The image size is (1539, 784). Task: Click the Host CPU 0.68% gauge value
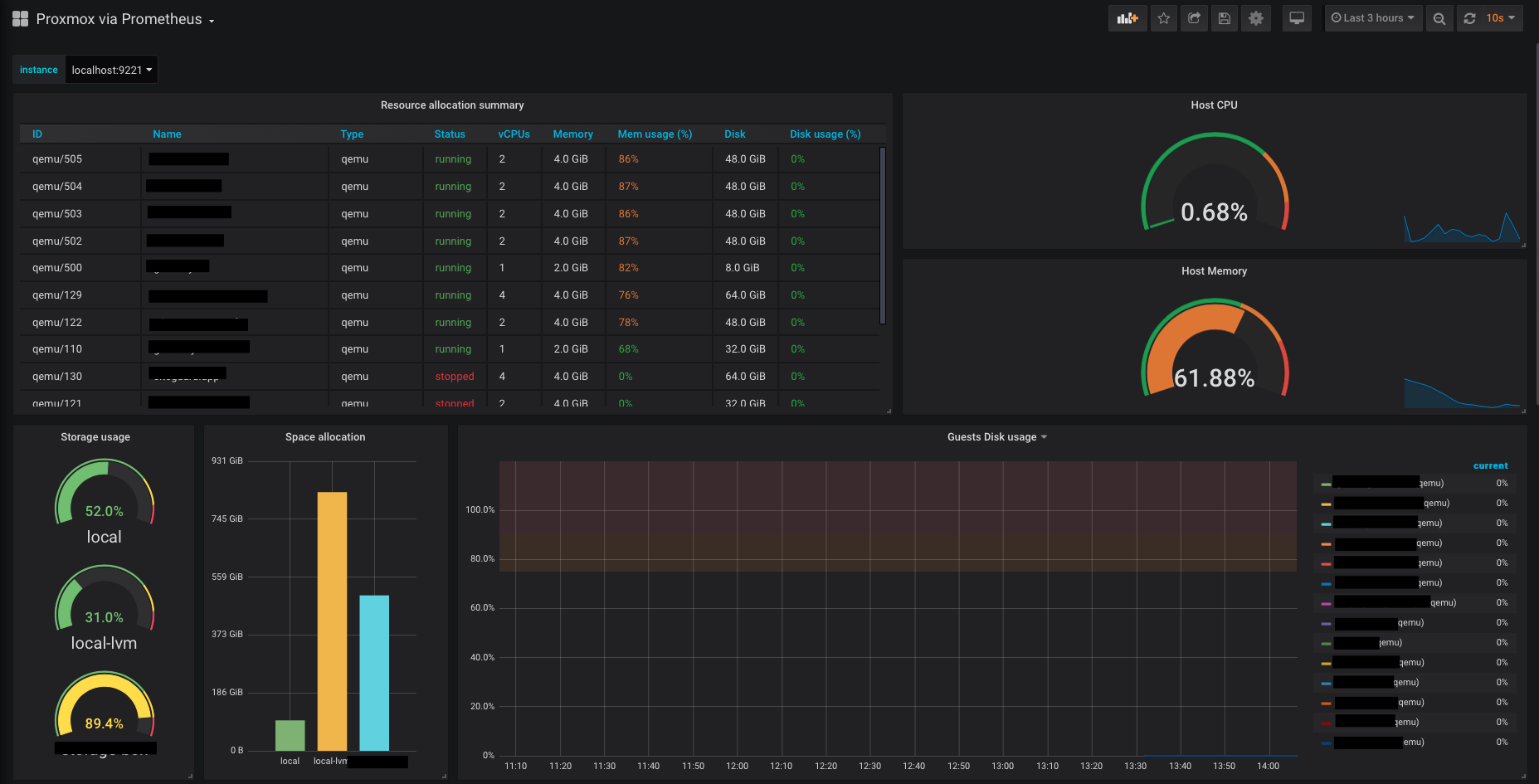(x=1214, y=212)
